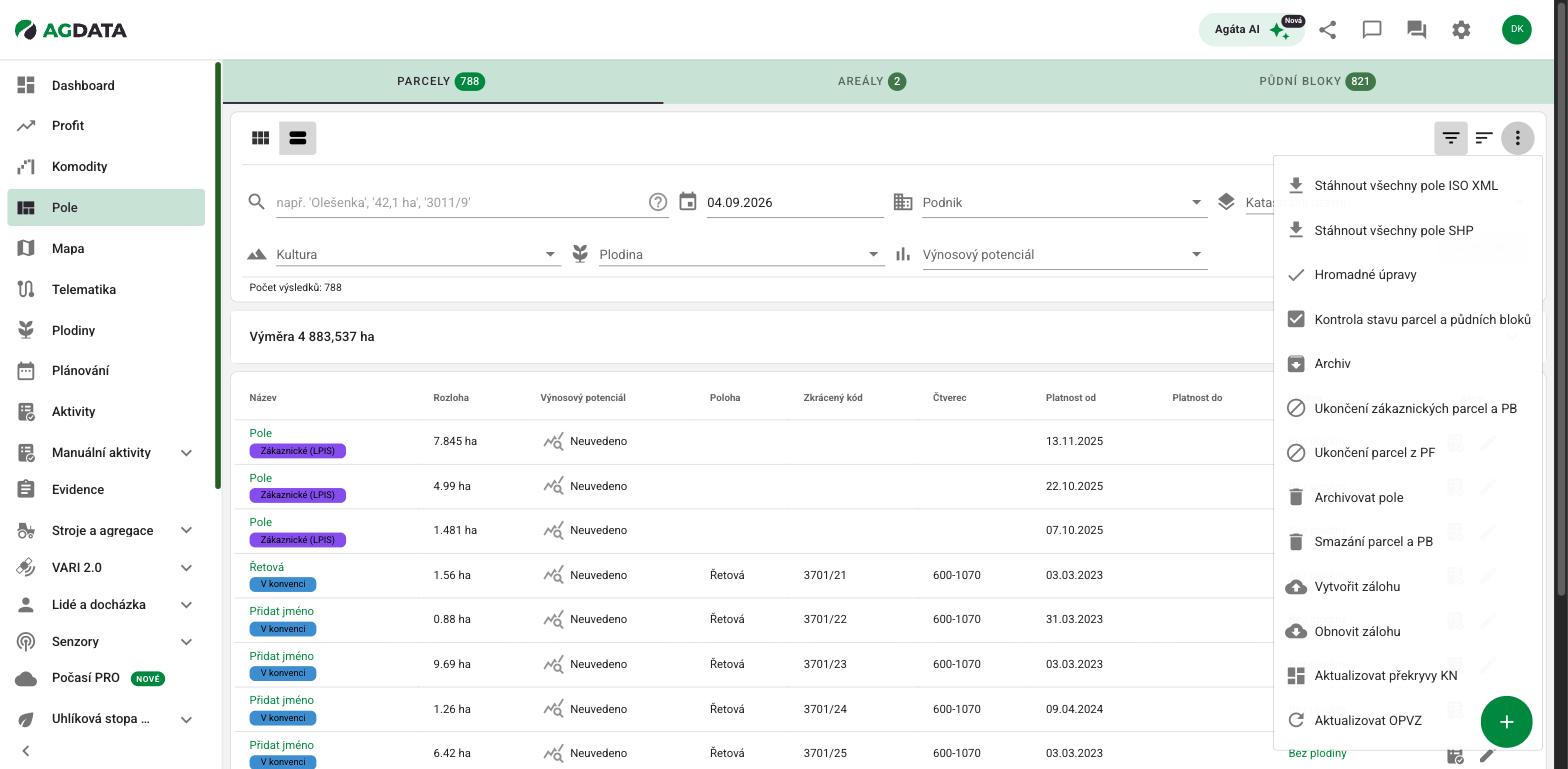Open the forum messages icon in header
Screen dimensions: 1568x769
coord(1416,30)
